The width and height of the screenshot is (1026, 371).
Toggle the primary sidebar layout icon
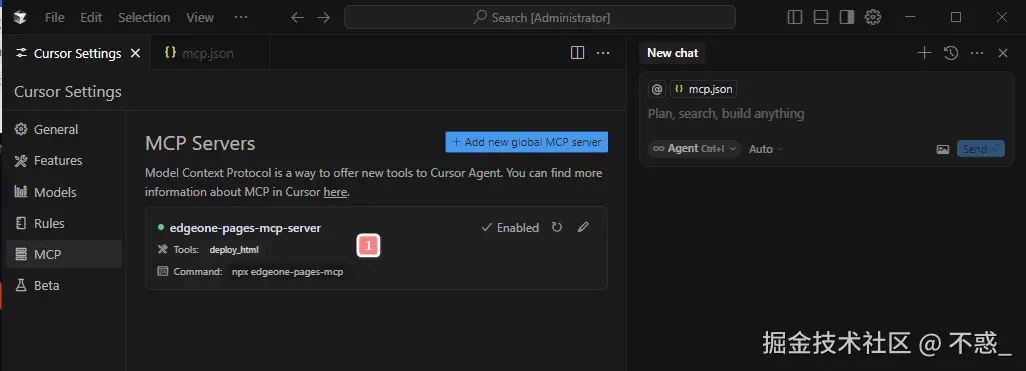[795, 18]
